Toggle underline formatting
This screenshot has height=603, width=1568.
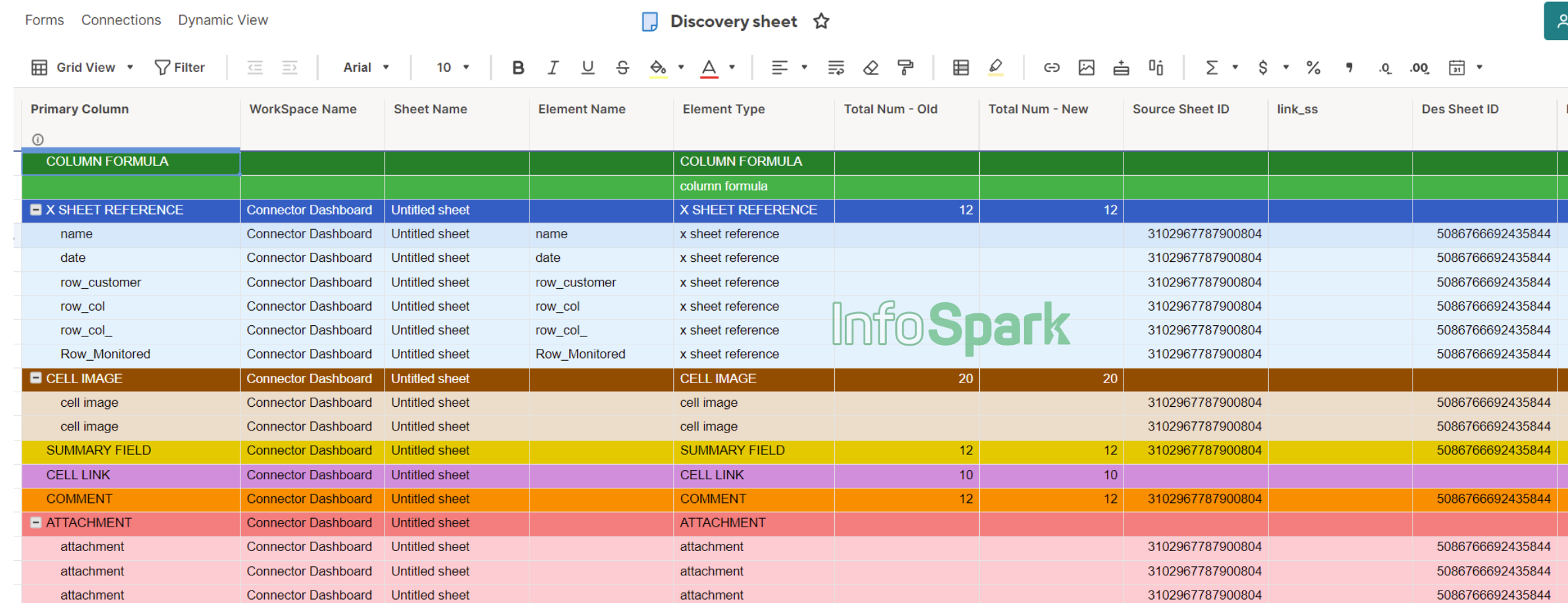(587, 68)
